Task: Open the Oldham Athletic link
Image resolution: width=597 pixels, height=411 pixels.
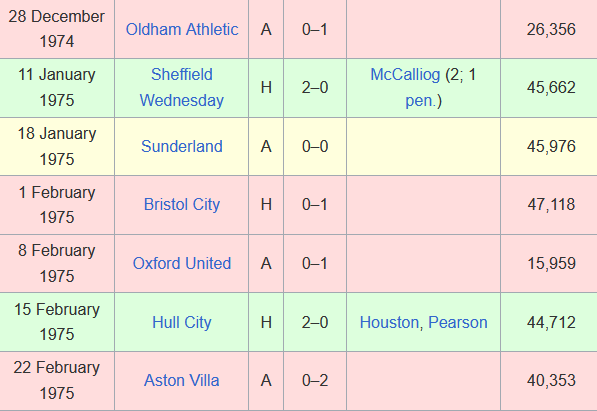Action: point(182,29)
